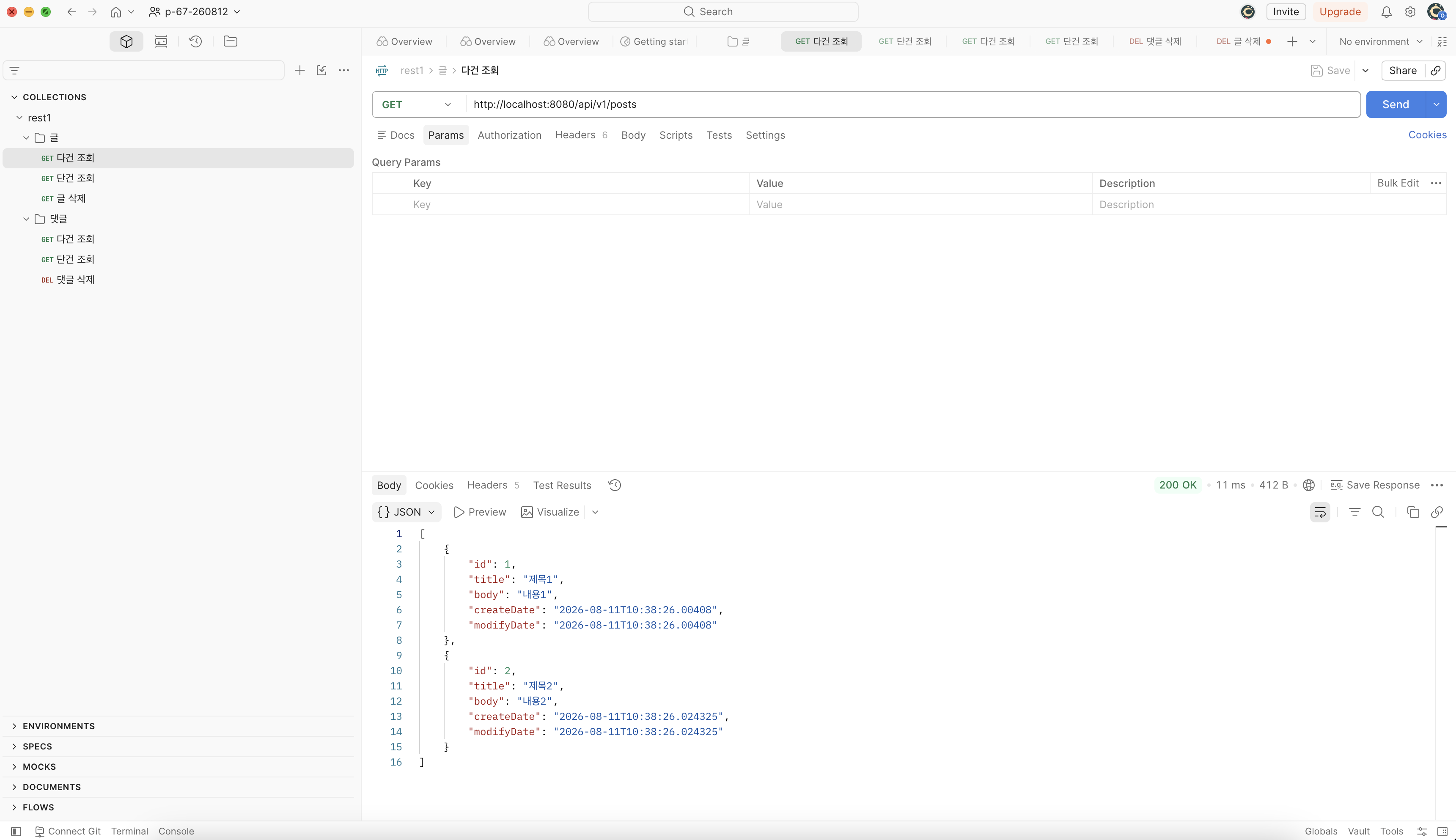1456x840 pixels.
Task: Open the response Cookies tab
Action: [434, 485]
